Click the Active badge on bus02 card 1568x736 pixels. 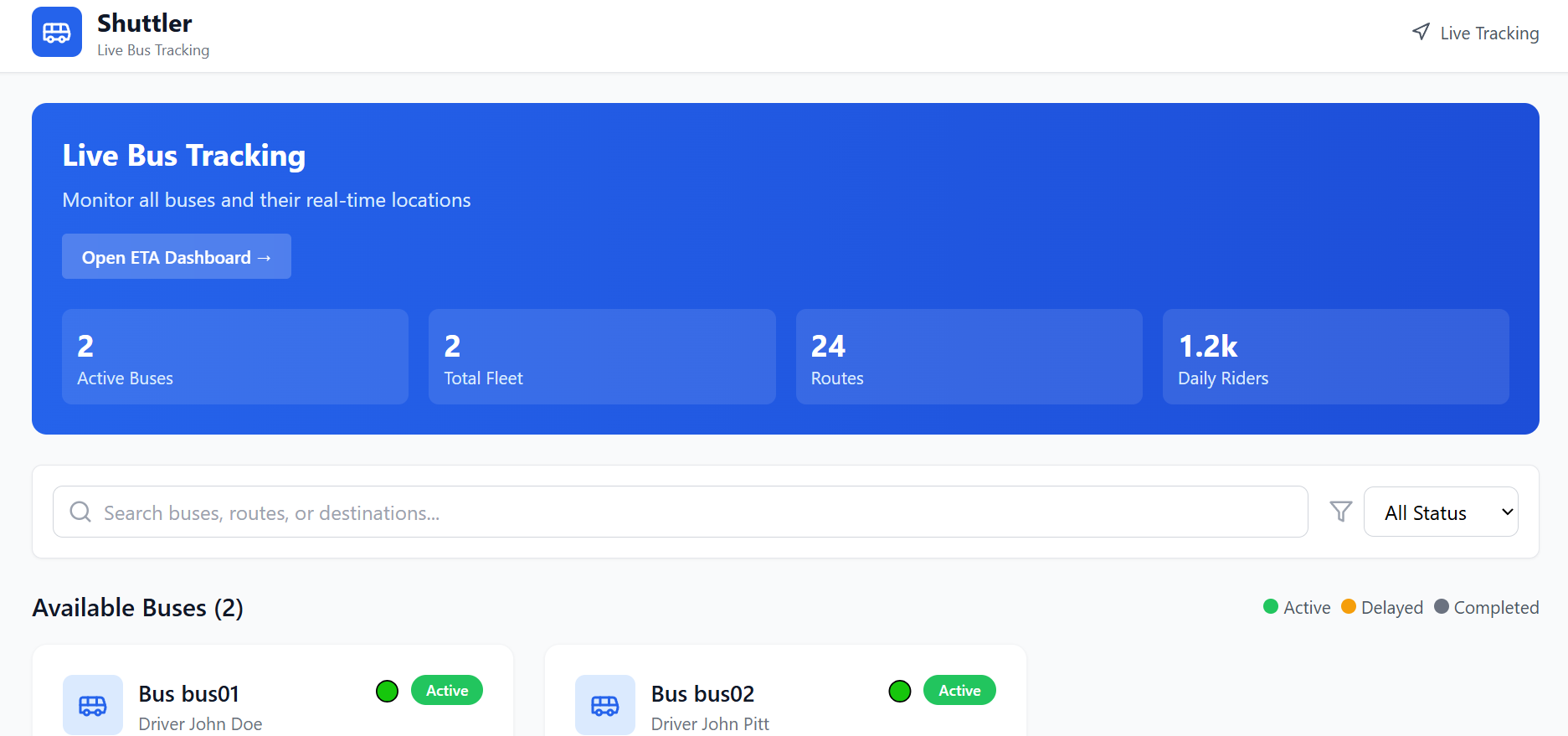pyautogui.click(x=959, y=690)
